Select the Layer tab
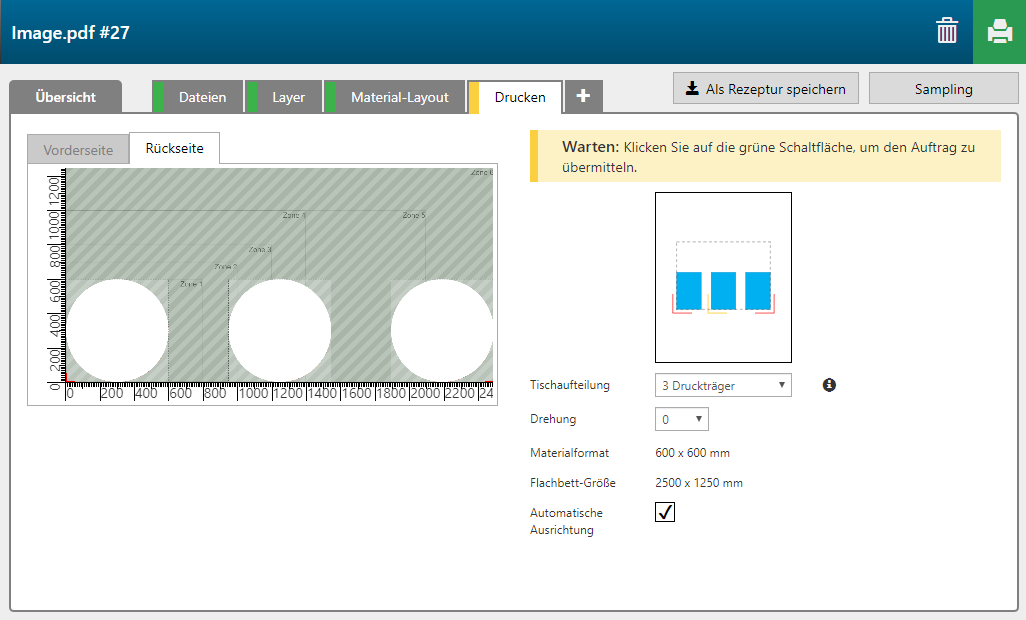Screen dimensions: 1026x620 (x=288, y=97)
